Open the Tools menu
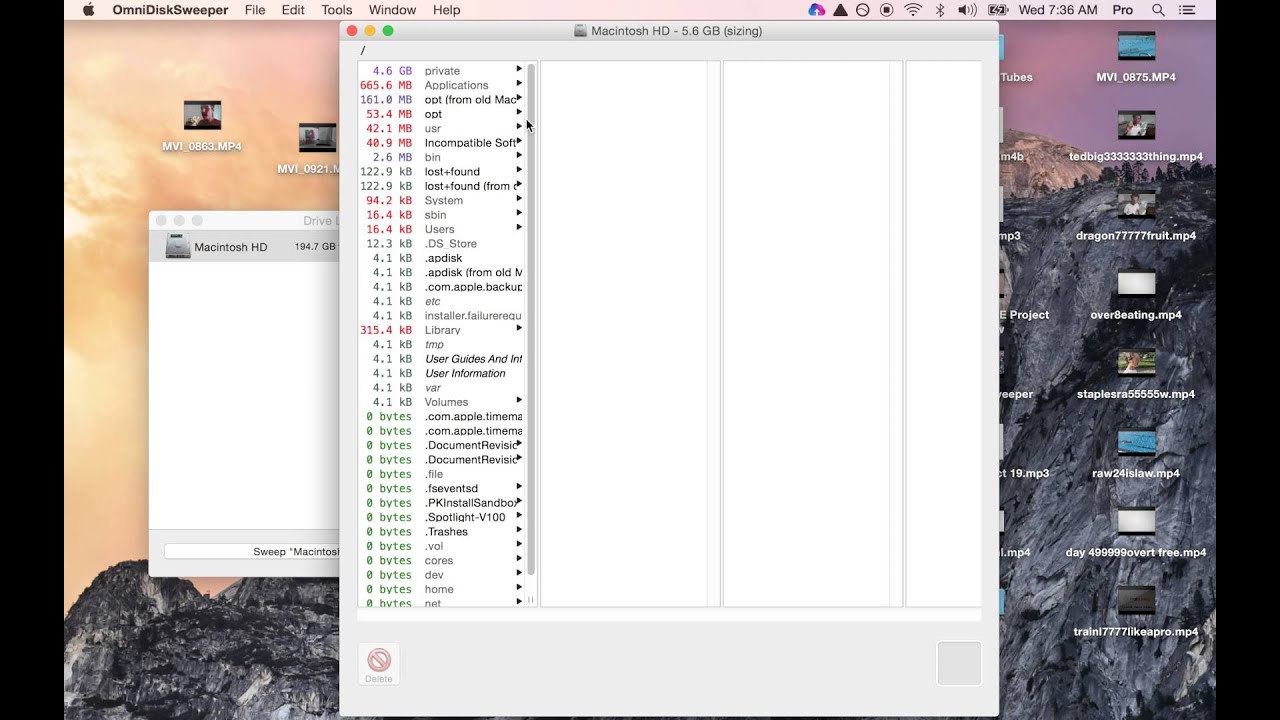The height and width of the screenshot is (720, 1280). pos(337,10)
